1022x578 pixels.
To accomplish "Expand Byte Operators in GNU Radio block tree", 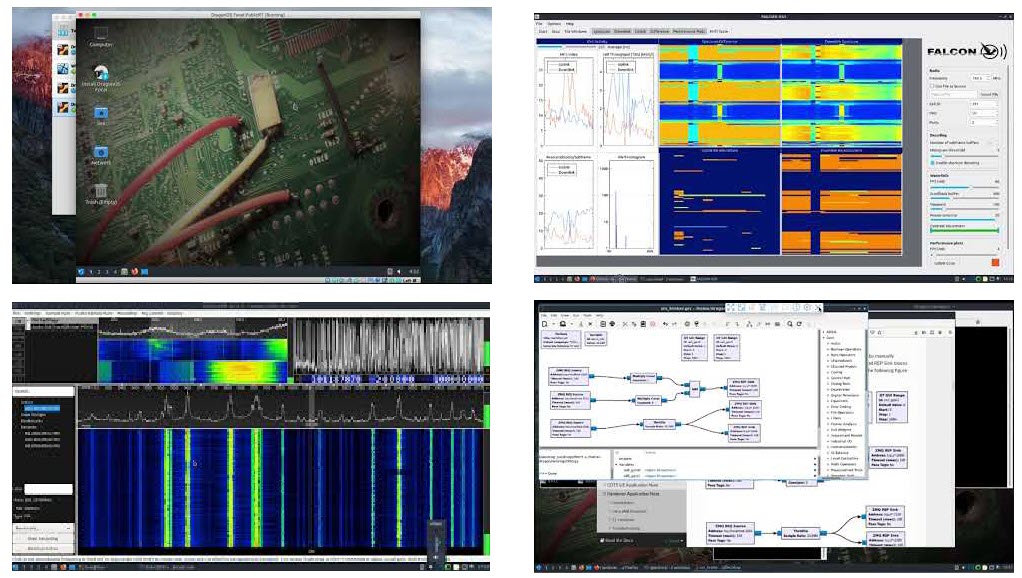I will tap(828, 354).
